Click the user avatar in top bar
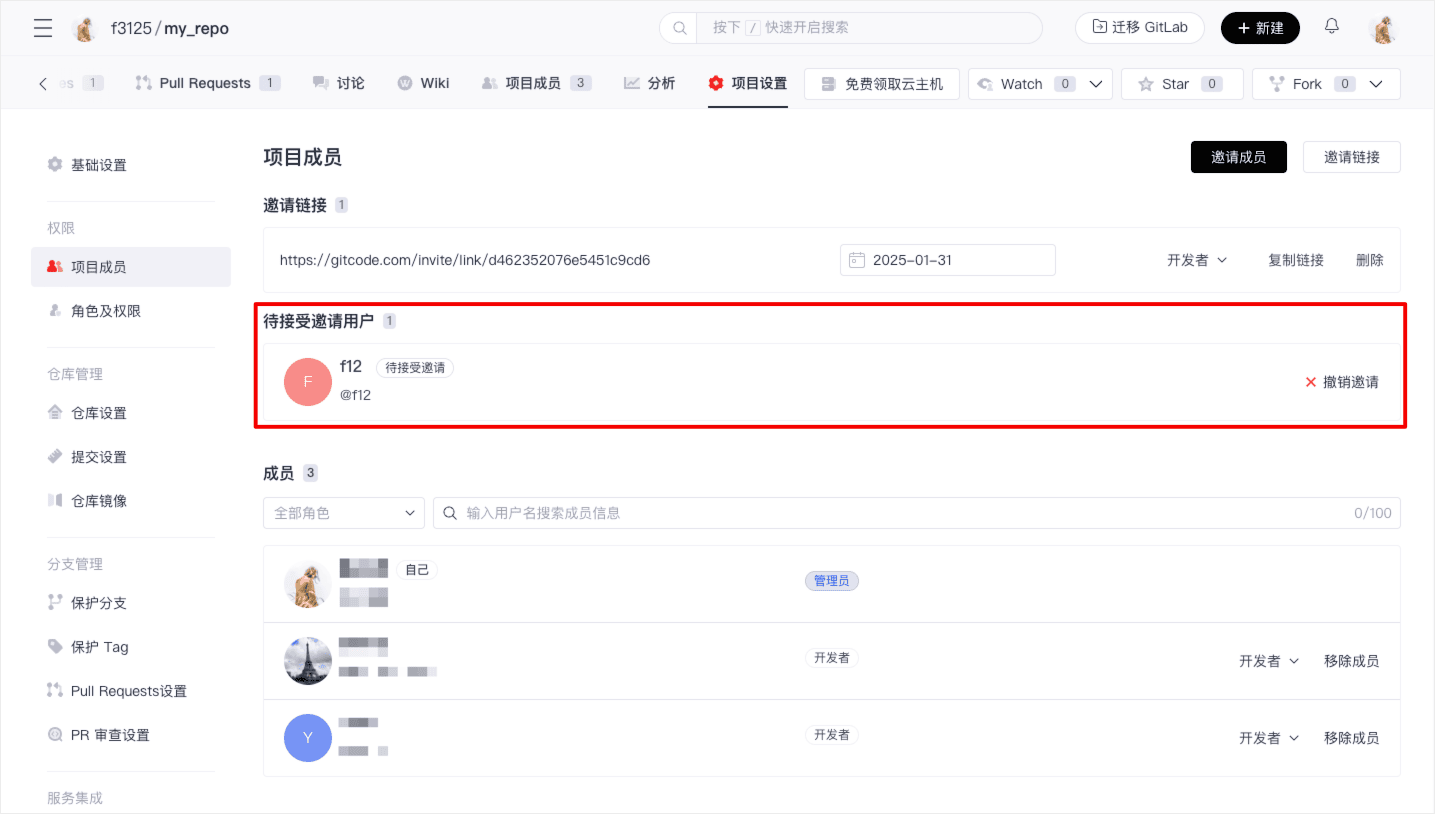 tap(1383, 28)
